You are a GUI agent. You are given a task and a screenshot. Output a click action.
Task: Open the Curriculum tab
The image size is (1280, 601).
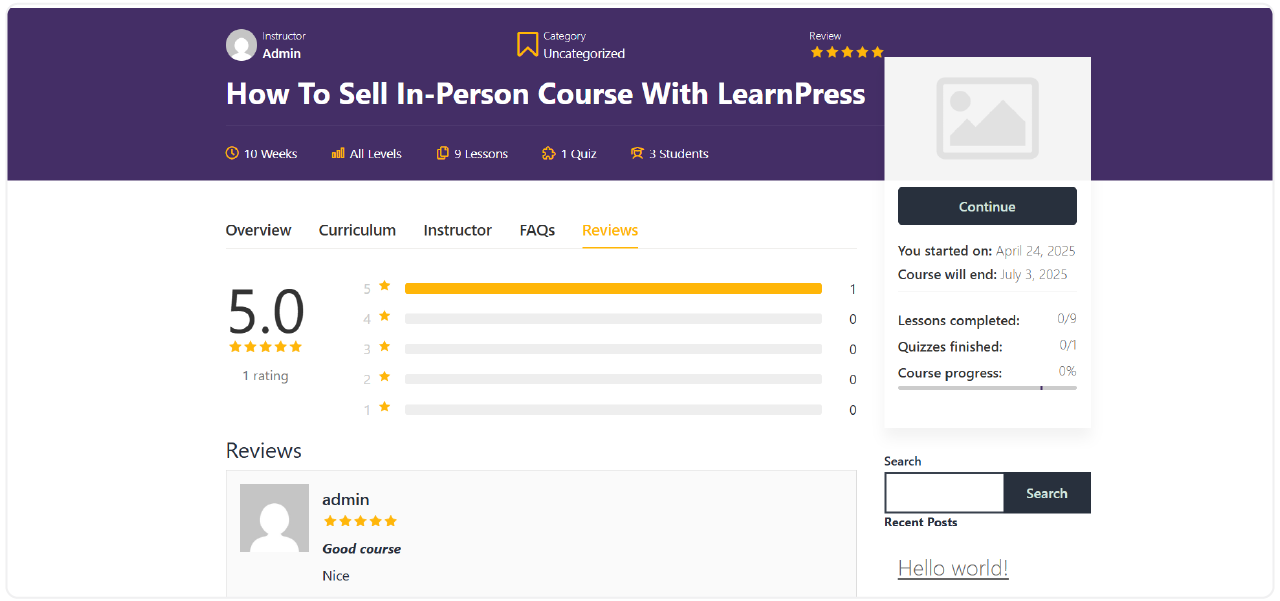357,230
